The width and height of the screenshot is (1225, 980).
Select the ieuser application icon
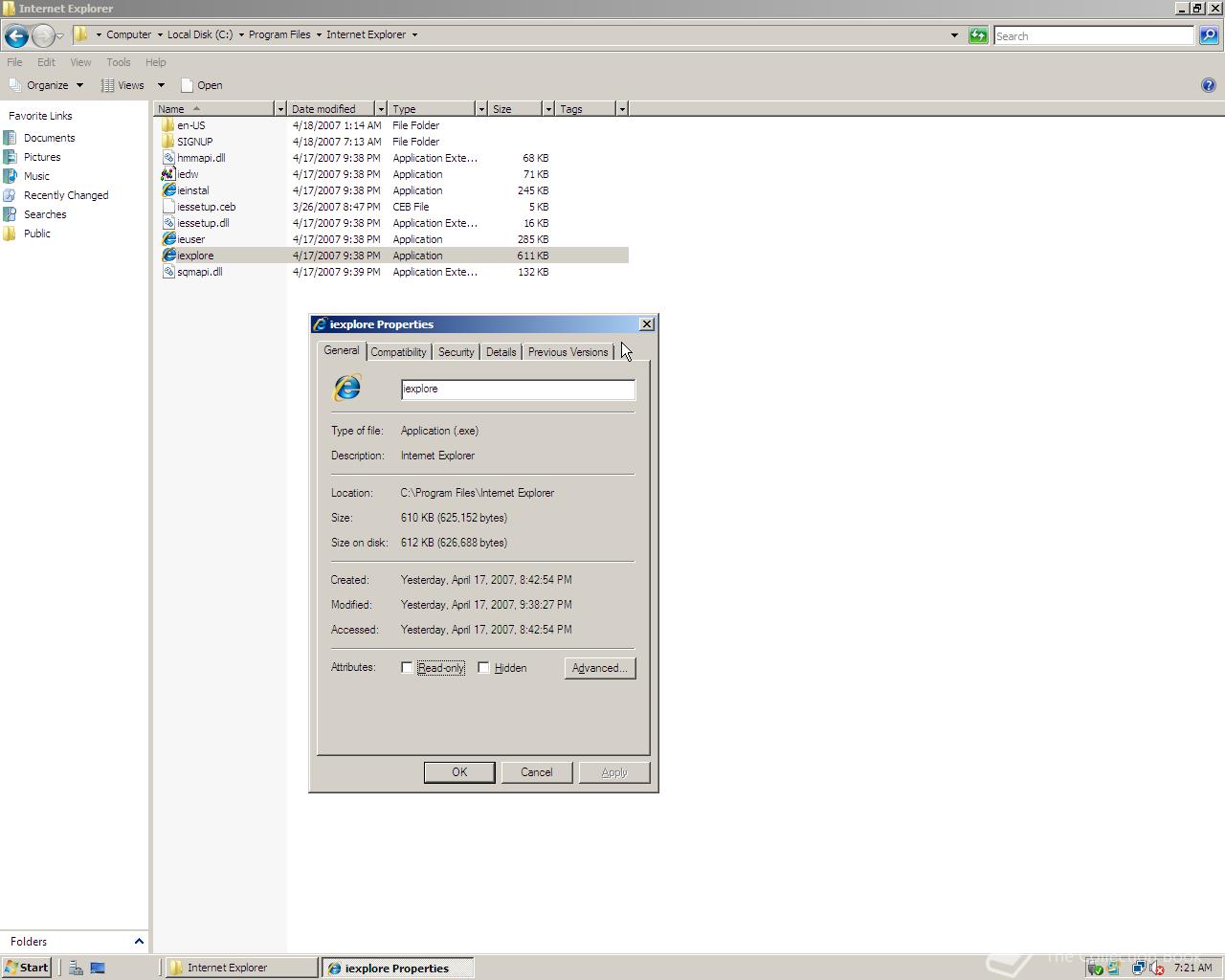[168, 239]
